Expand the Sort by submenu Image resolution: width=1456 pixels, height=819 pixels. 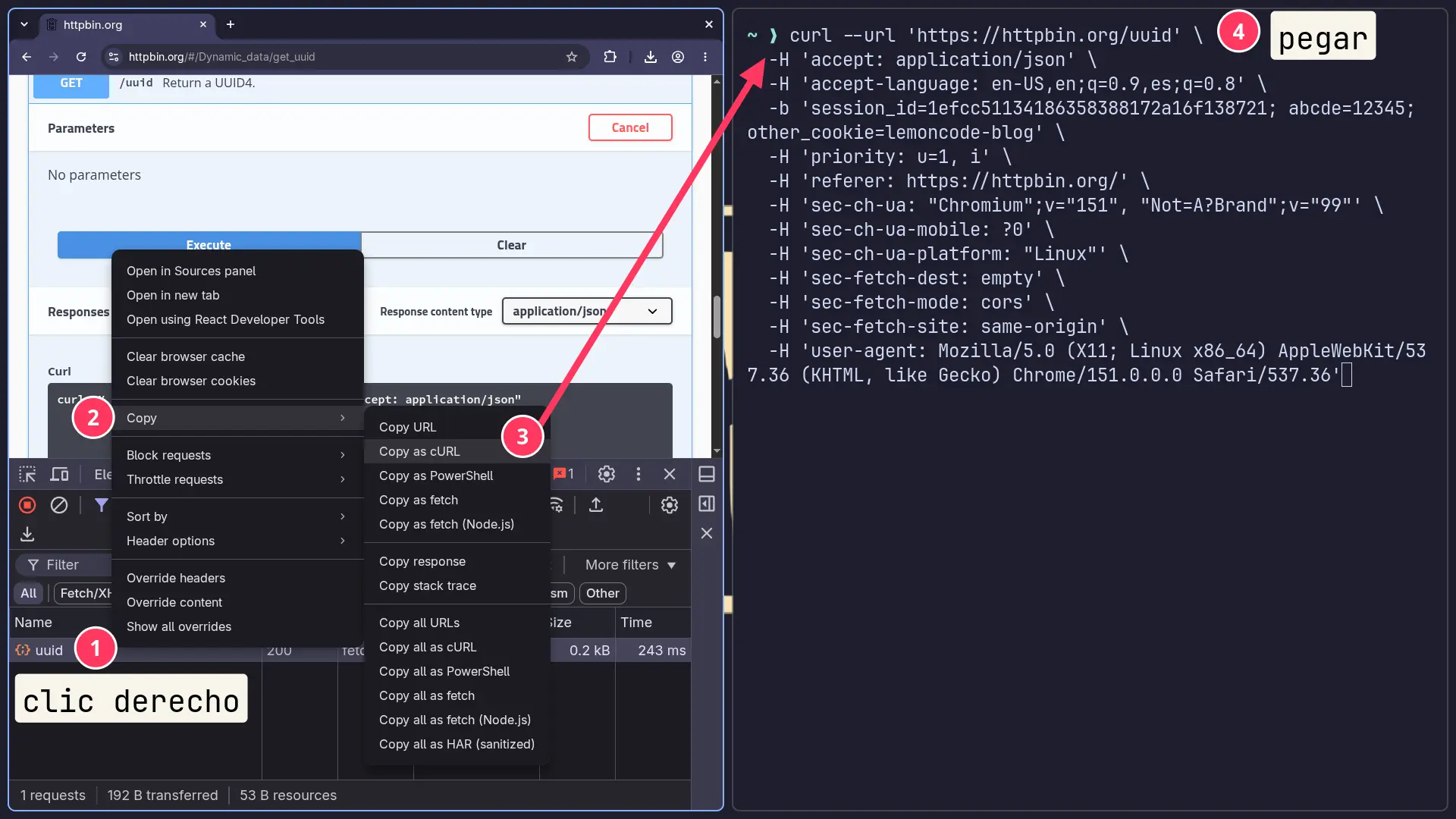(x=237, y=516)
